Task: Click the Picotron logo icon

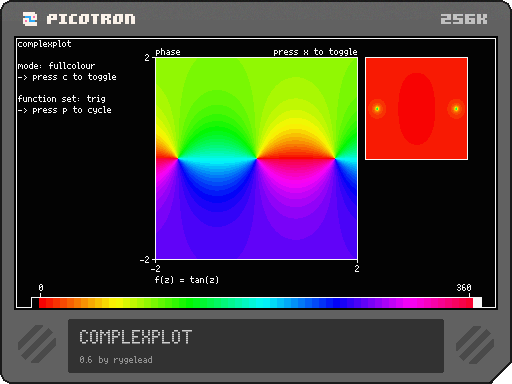Action: (30, 19)
